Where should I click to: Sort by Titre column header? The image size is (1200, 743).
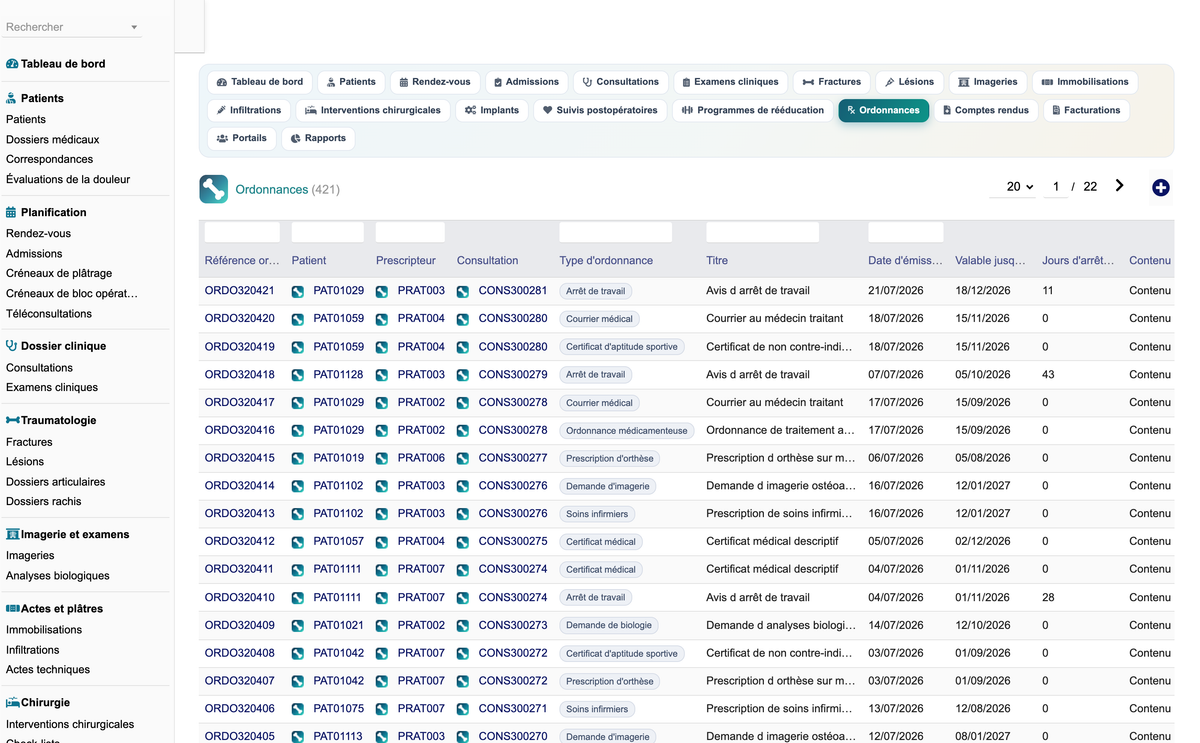[717, 261]
